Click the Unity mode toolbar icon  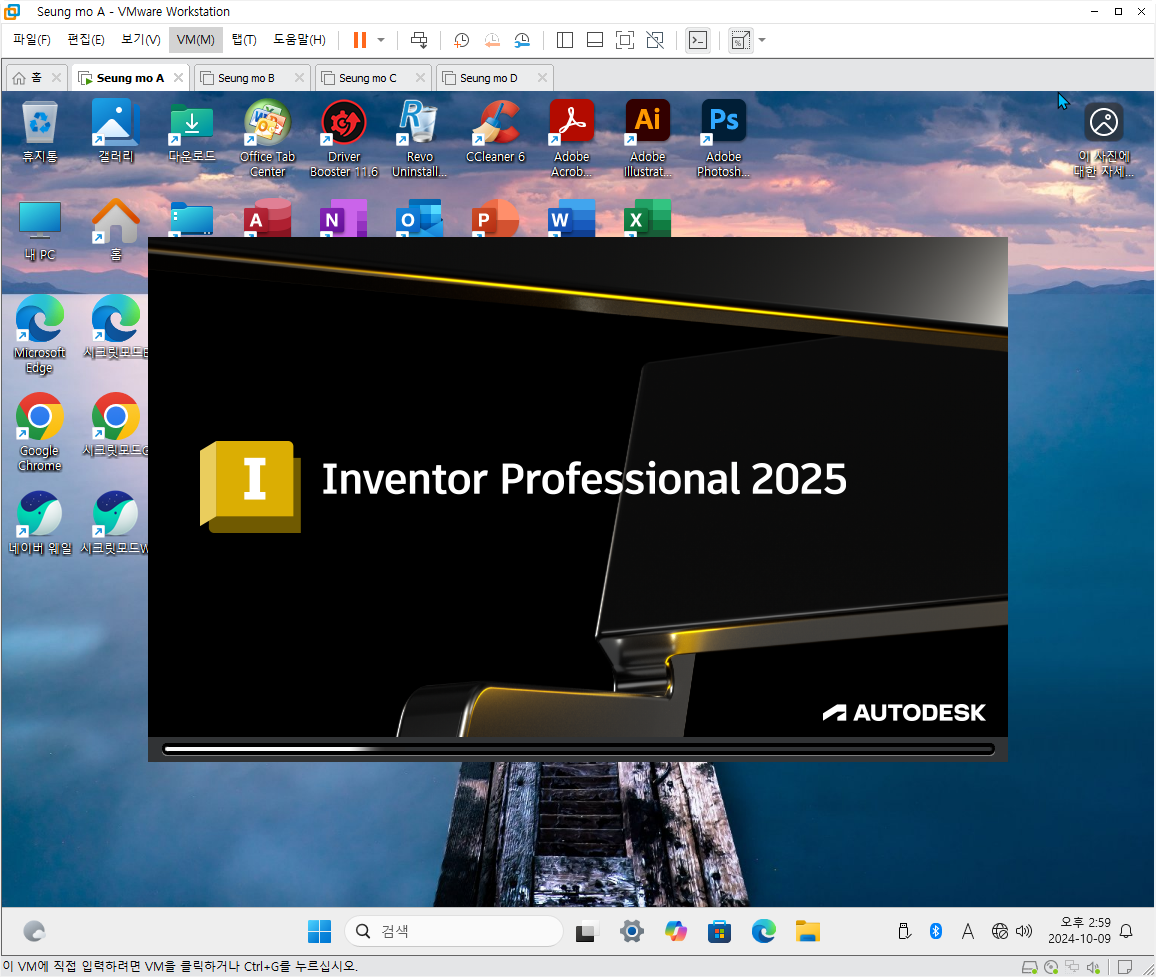[655, 40]
